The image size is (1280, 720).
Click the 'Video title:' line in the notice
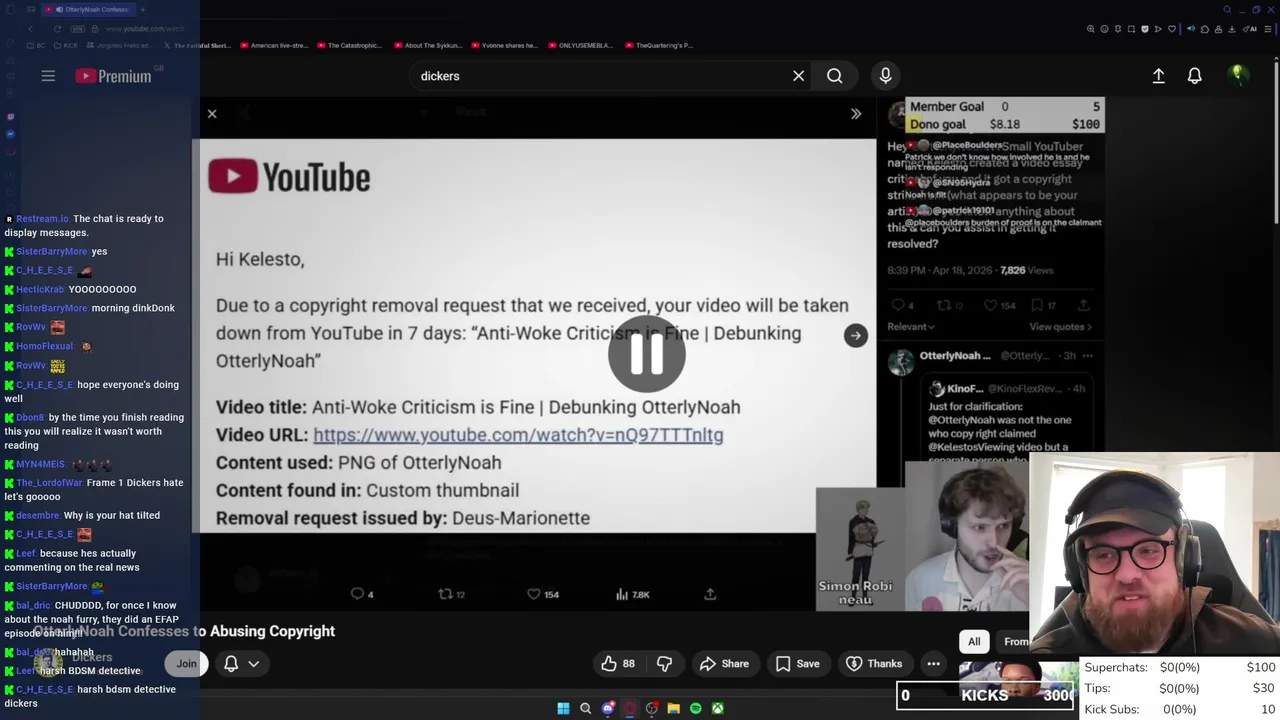[478, 407]
